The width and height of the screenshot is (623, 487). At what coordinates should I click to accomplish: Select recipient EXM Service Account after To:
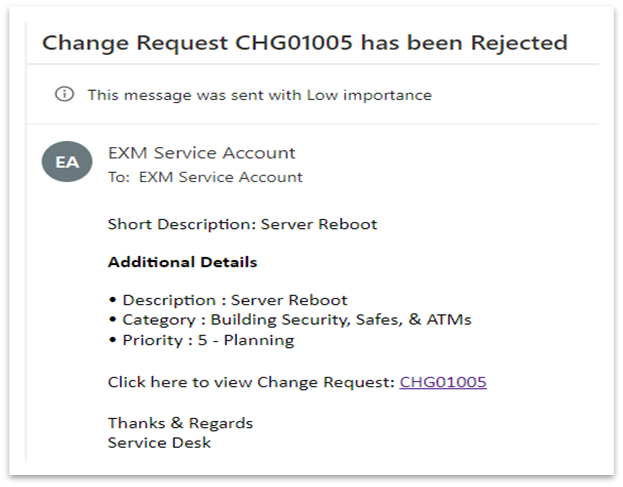point(221,177)
